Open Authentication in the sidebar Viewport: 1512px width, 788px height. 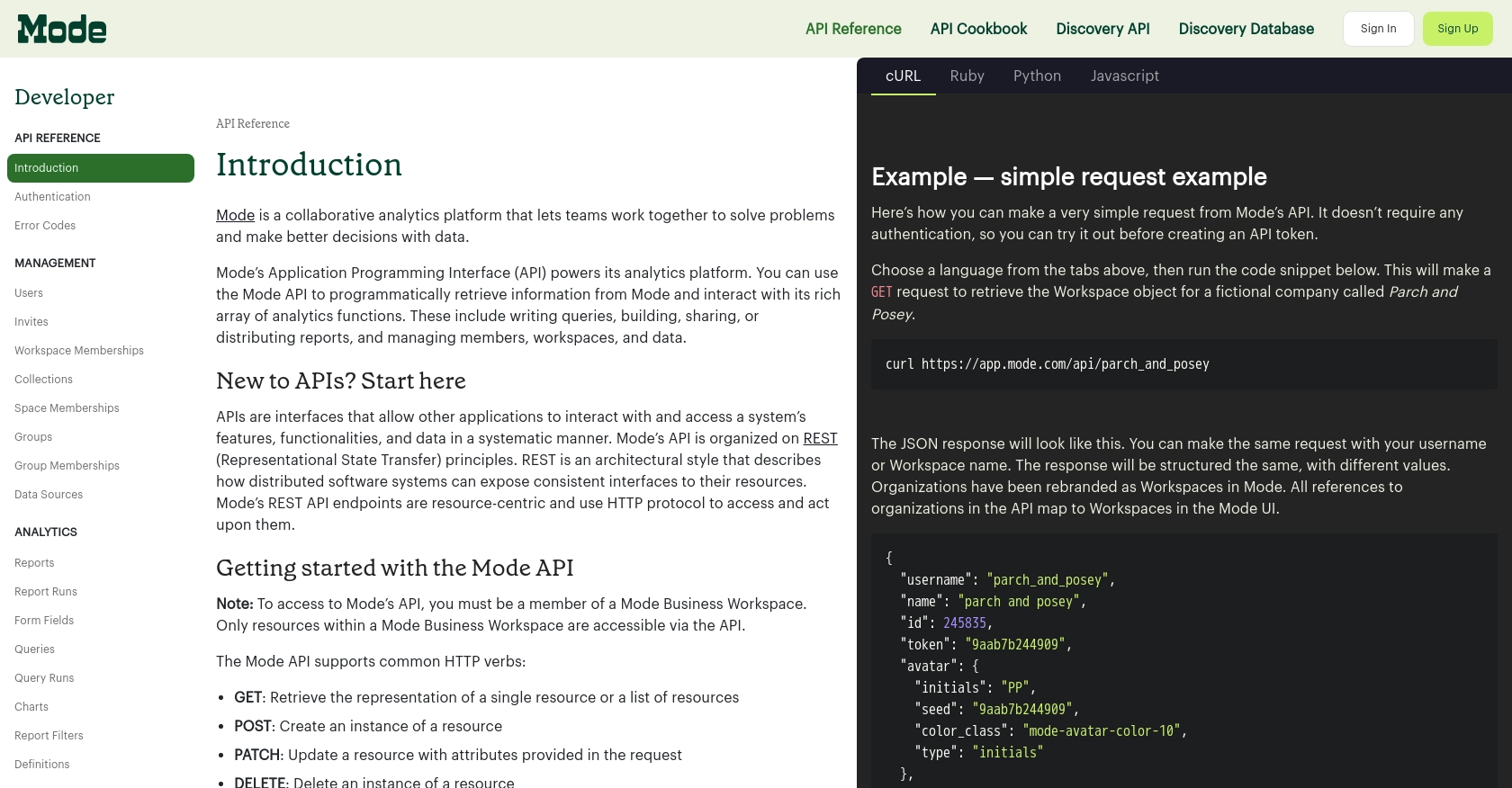[52, 197]
